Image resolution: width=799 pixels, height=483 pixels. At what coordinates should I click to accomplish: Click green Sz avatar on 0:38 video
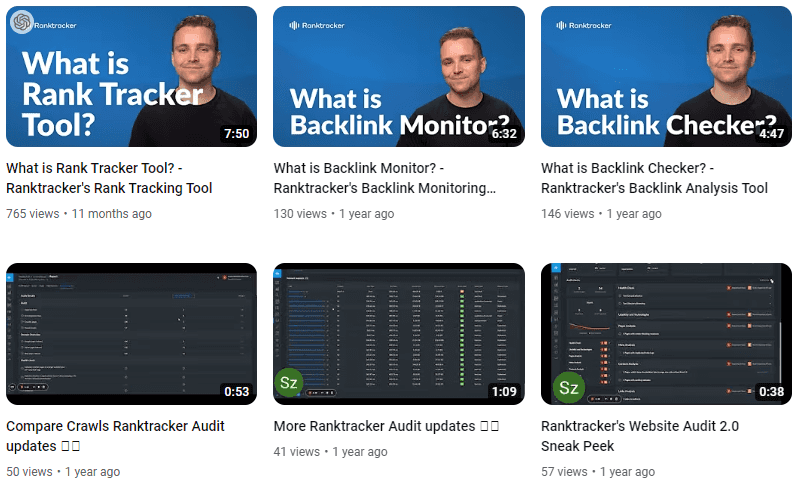tap(568, 387)
